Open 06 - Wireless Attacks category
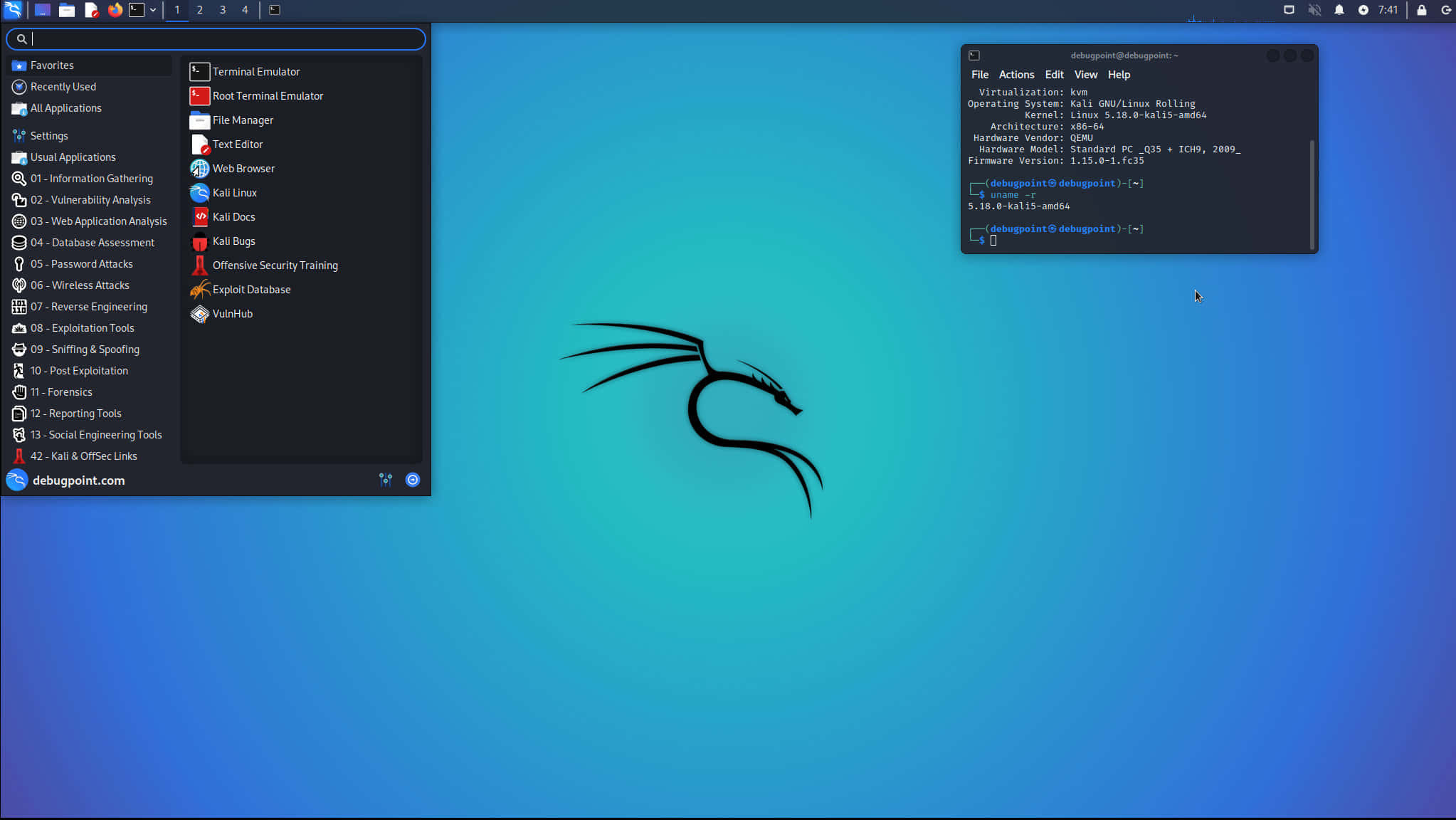The image size is (1456, 820). 90,285
